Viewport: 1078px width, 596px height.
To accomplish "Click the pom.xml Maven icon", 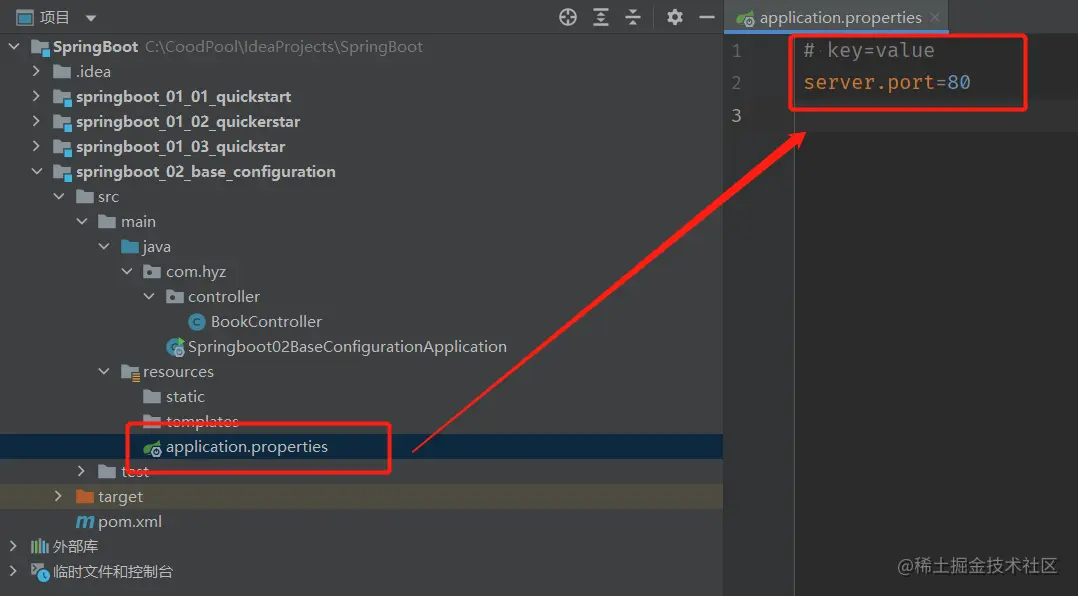I will tap(85, 522).
